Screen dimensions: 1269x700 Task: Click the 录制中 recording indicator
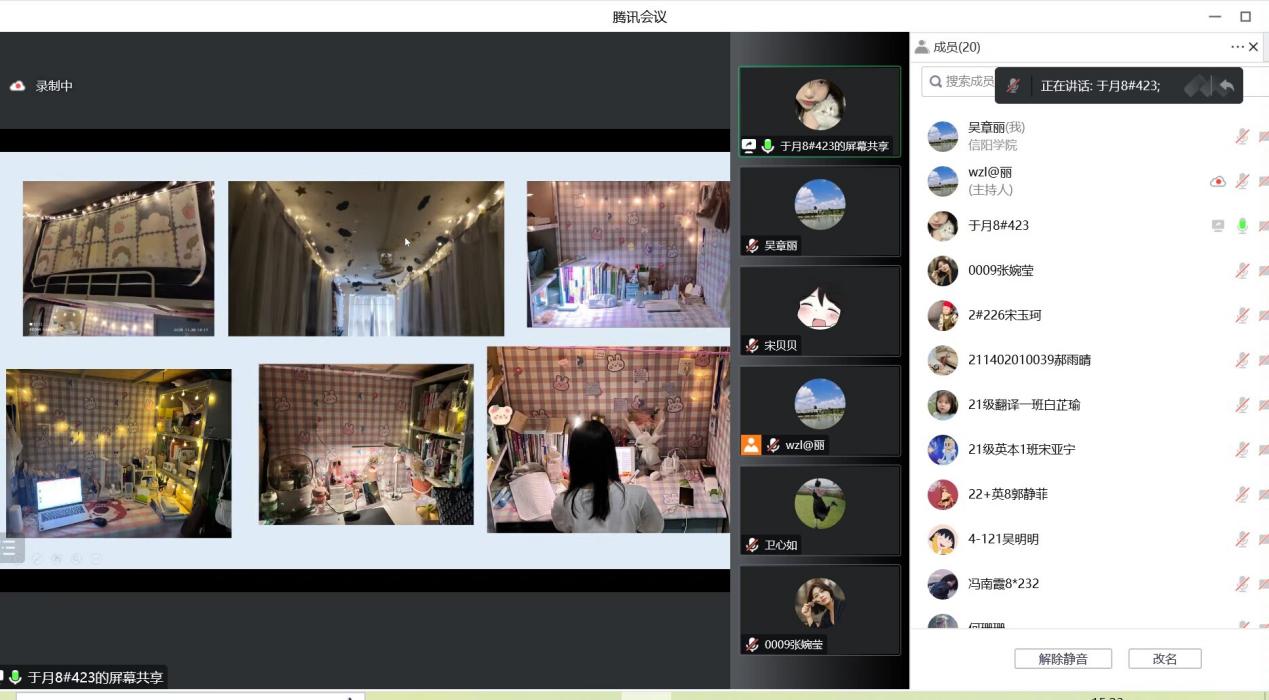43,86
